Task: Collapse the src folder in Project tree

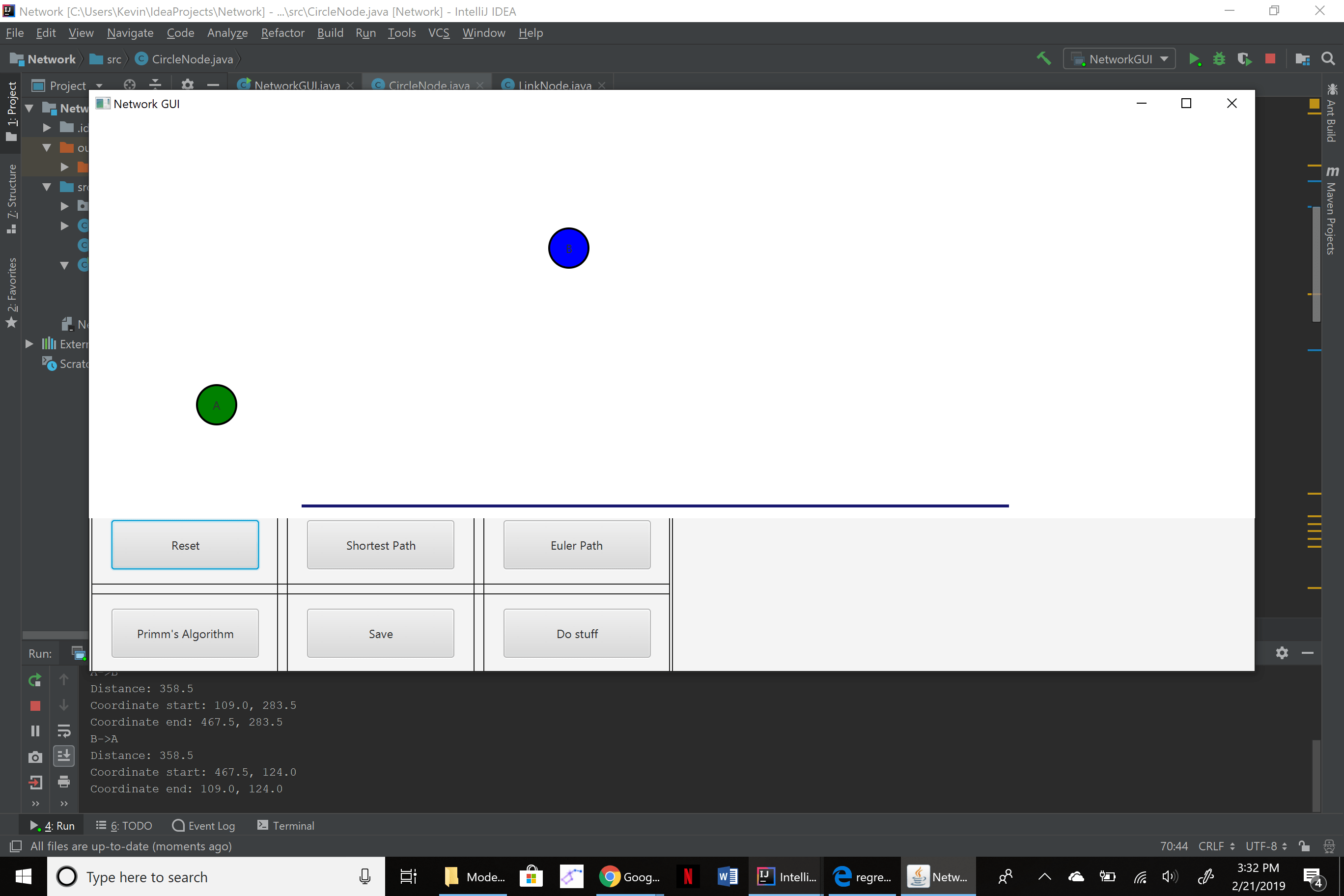Action: pyautogui.click(x=48, y=187)
